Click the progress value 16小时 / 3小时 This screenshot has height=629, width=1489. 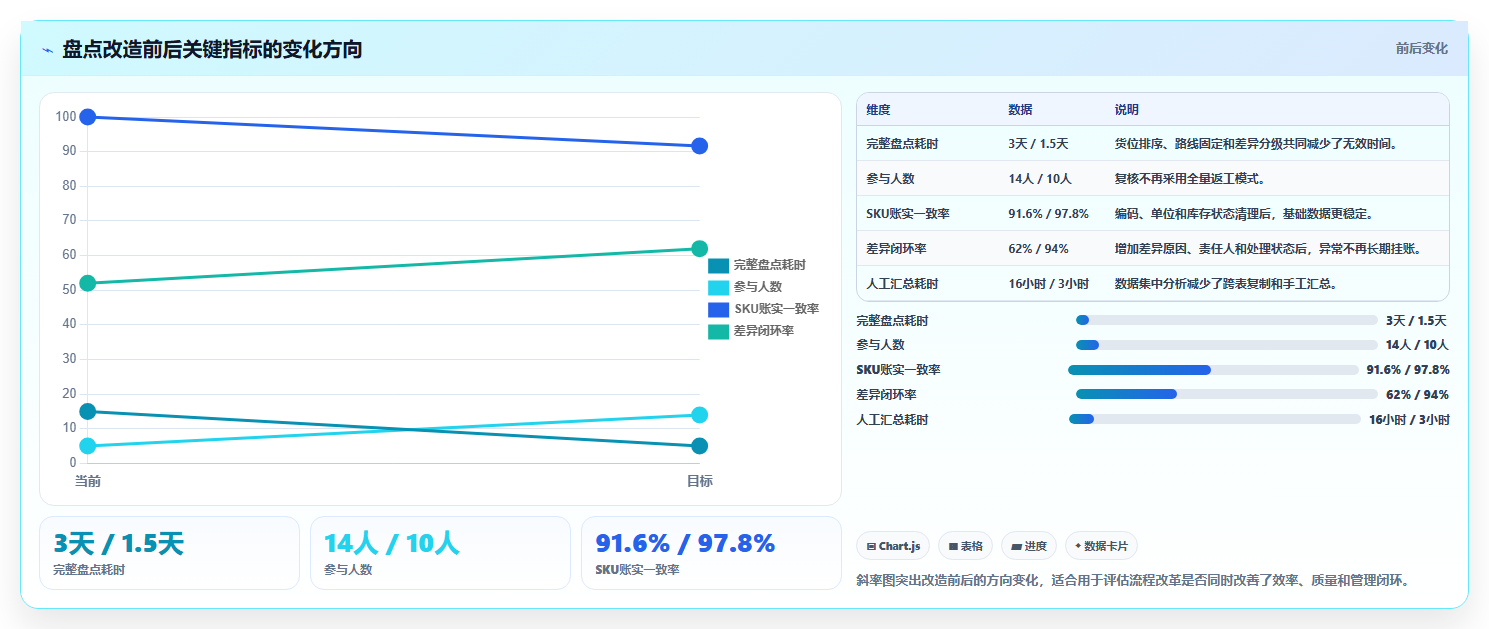tap(1409, 420)
